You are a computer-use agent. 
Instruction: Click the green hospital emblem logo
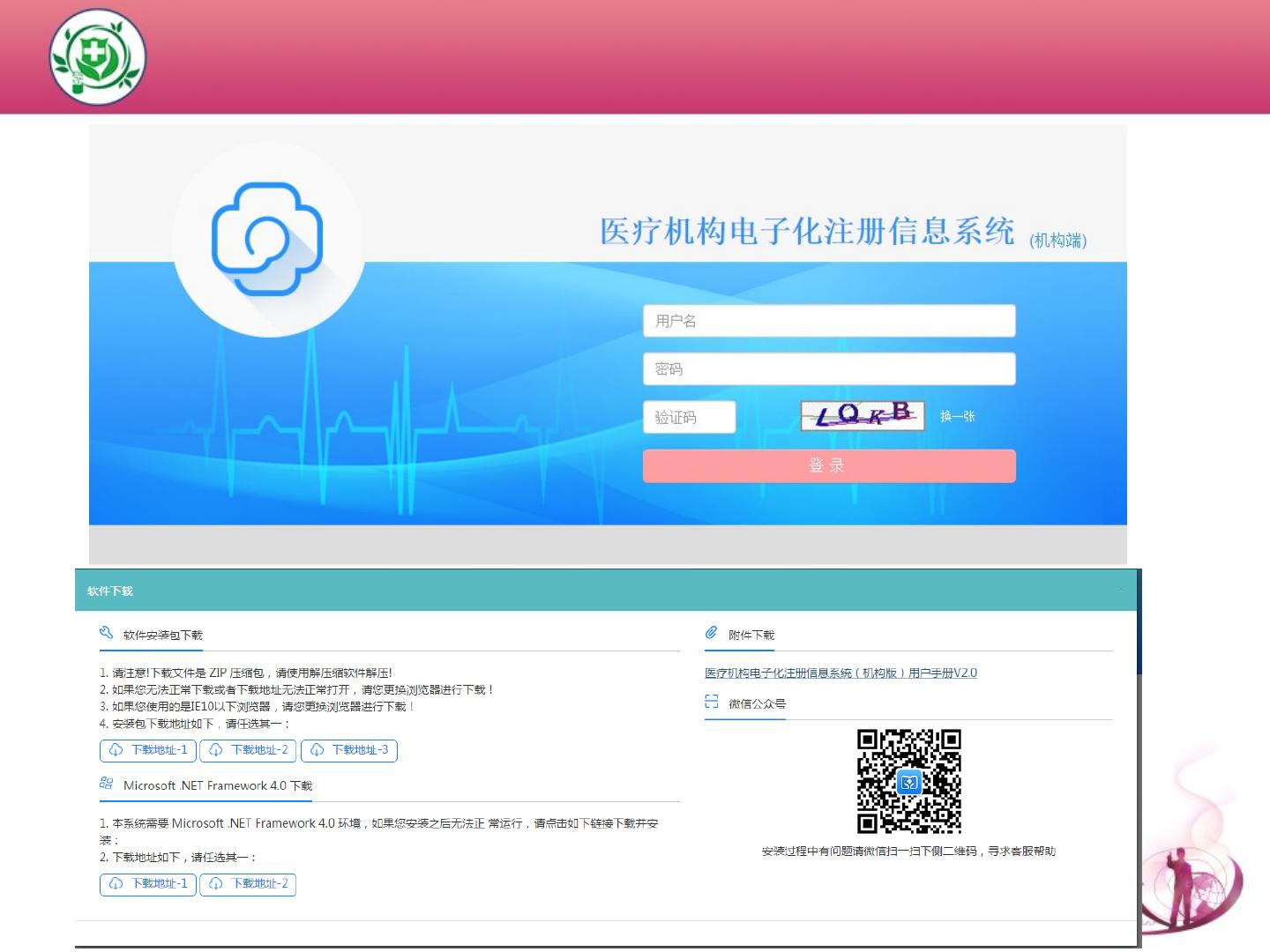[97, 57]
